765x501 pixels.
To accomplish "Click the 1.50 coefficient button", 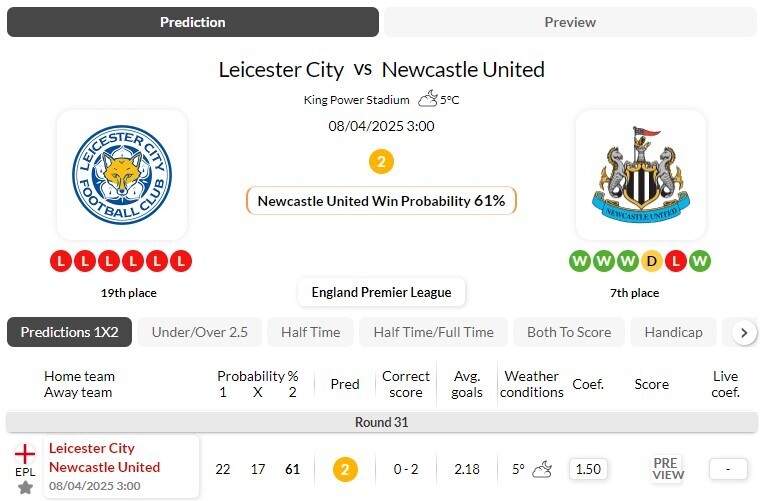I will click(589, 468).
